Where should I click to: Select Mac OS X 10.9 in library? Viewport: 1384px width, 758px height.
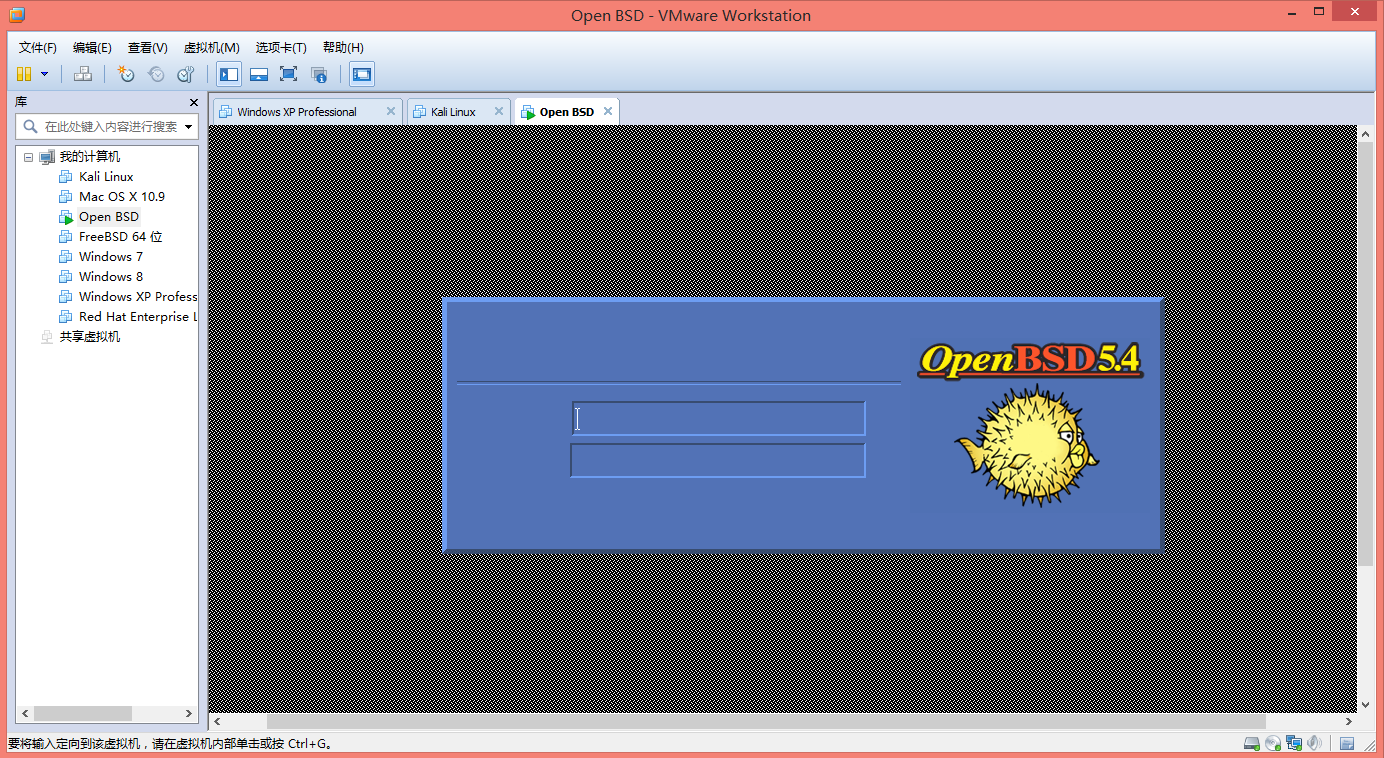click(122, 197)
